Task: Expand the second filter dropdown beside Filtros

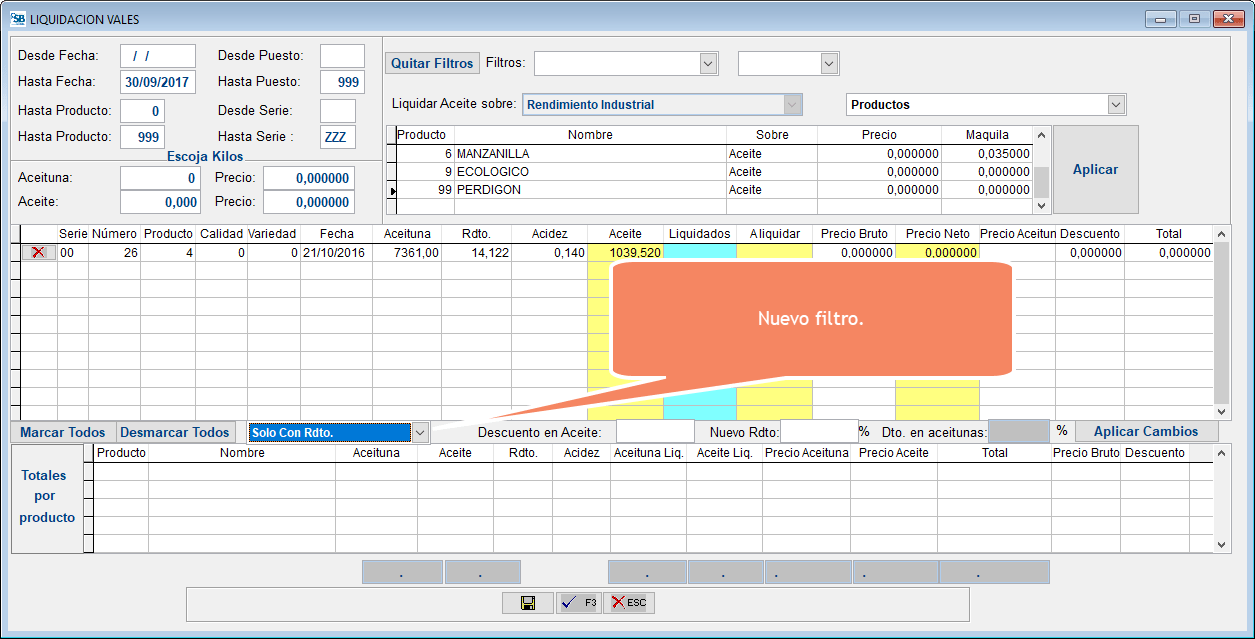Action: click(828, 64)
